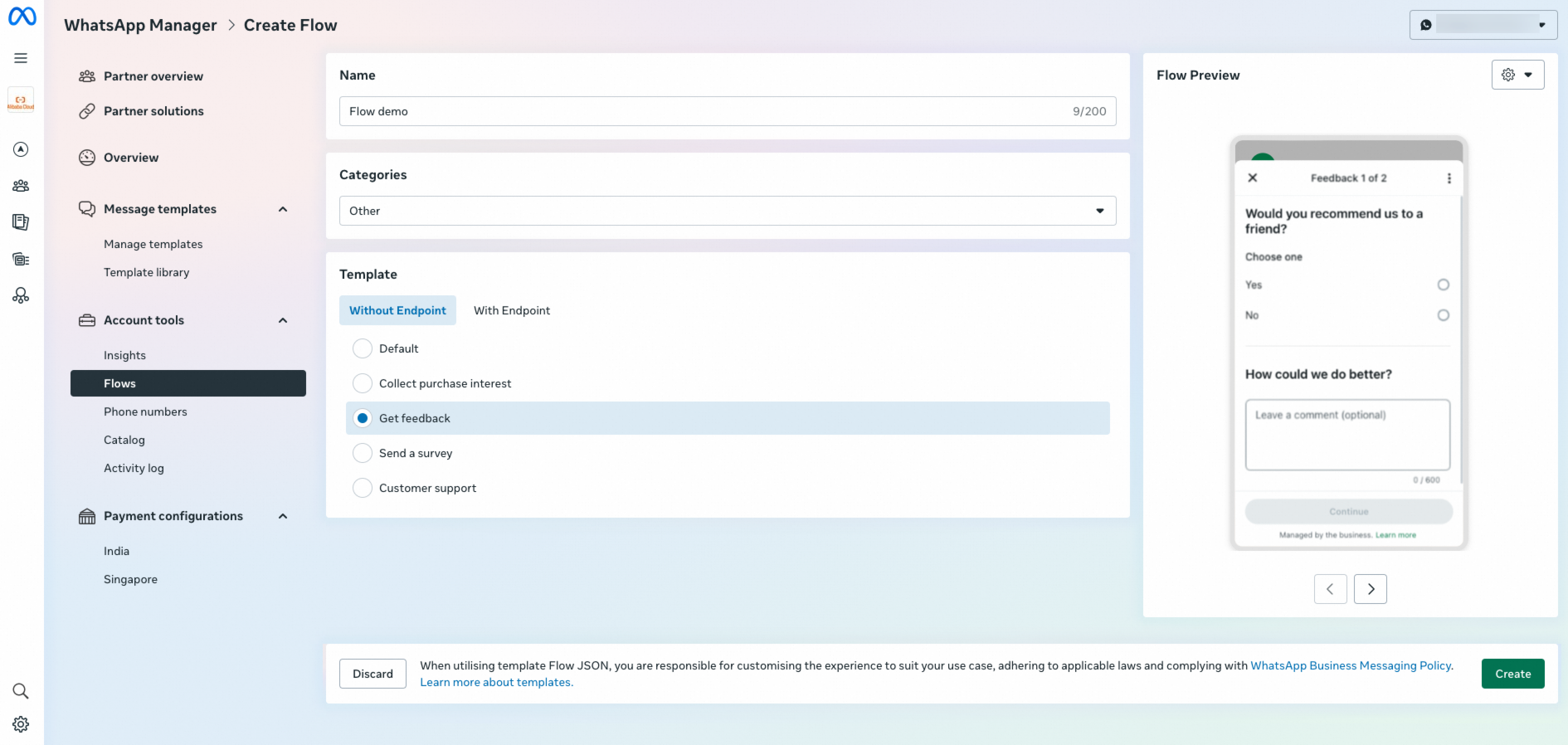Viewport: 1568px width, 745px height.
Task: Go to next preview screen arrow
Action: (x=1371, y=589)
